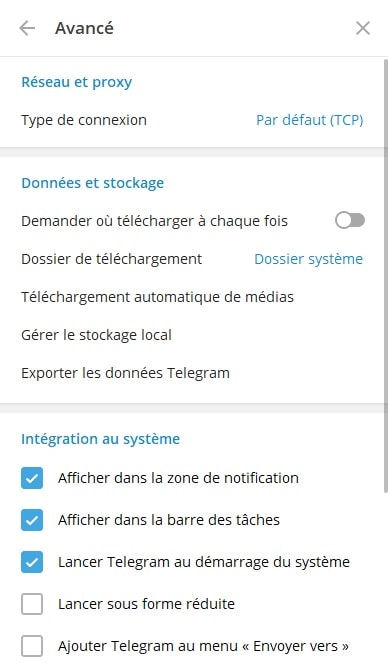Viewport: 388px width, 667px height.
Task: Check Ajouter Telegram au menu Envoyer vers
Action: (x=32, y=646)
